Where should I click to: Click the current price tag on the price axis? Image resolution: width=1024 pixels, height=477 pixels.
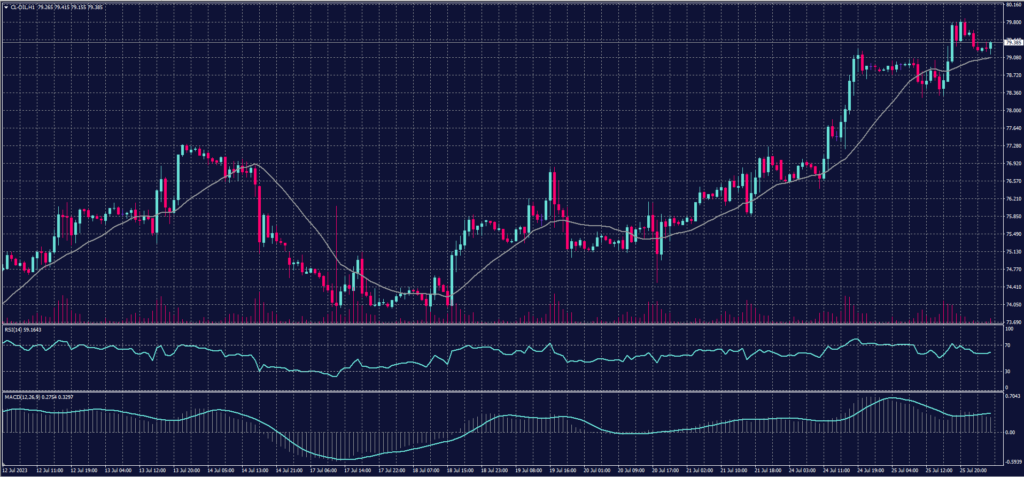1012,43
